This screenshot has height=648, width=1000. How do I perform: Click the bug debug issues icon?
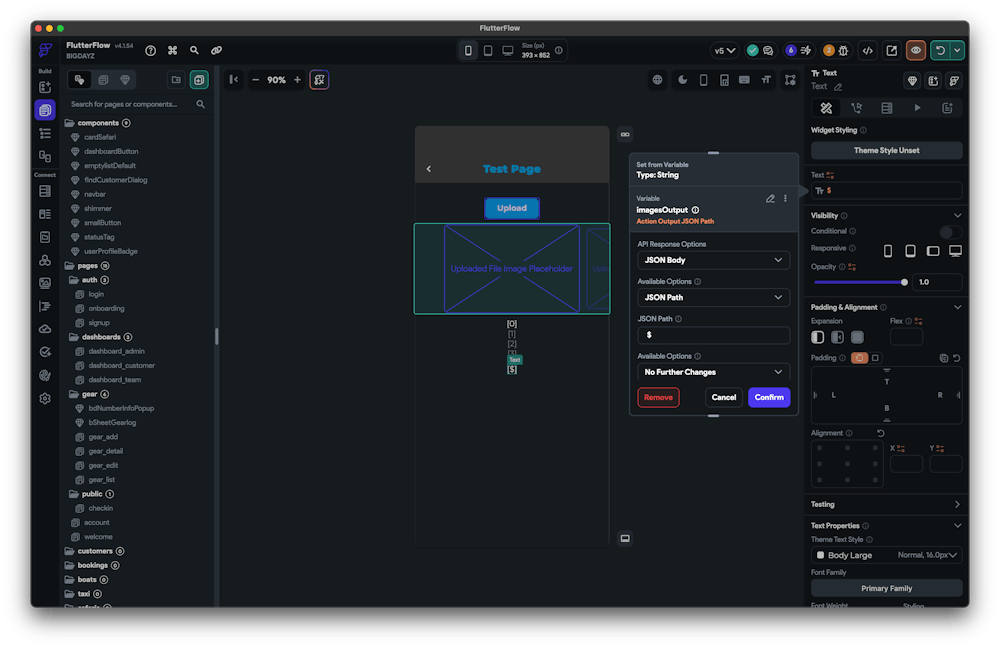click(x=843, y=50)
